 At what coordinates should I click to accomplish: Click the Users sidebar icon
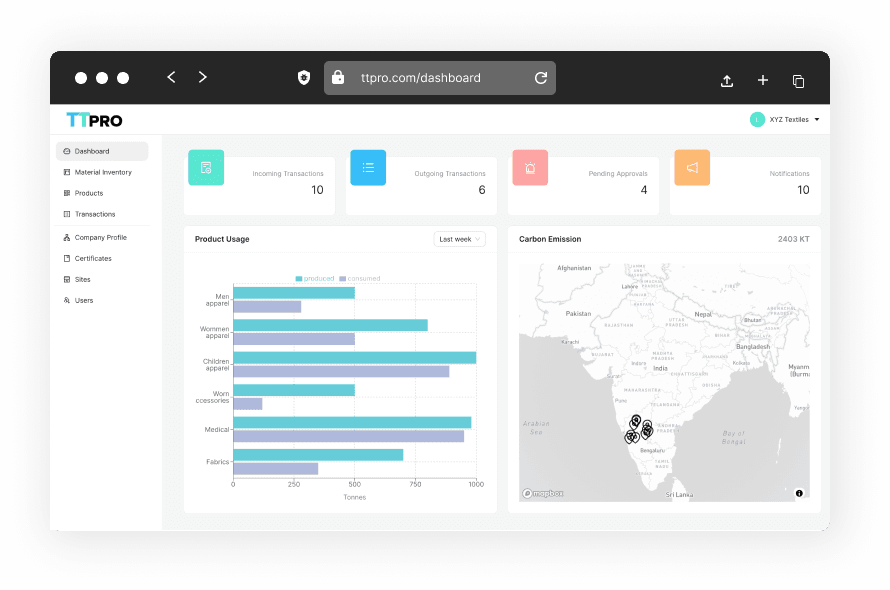pos(66,300)
